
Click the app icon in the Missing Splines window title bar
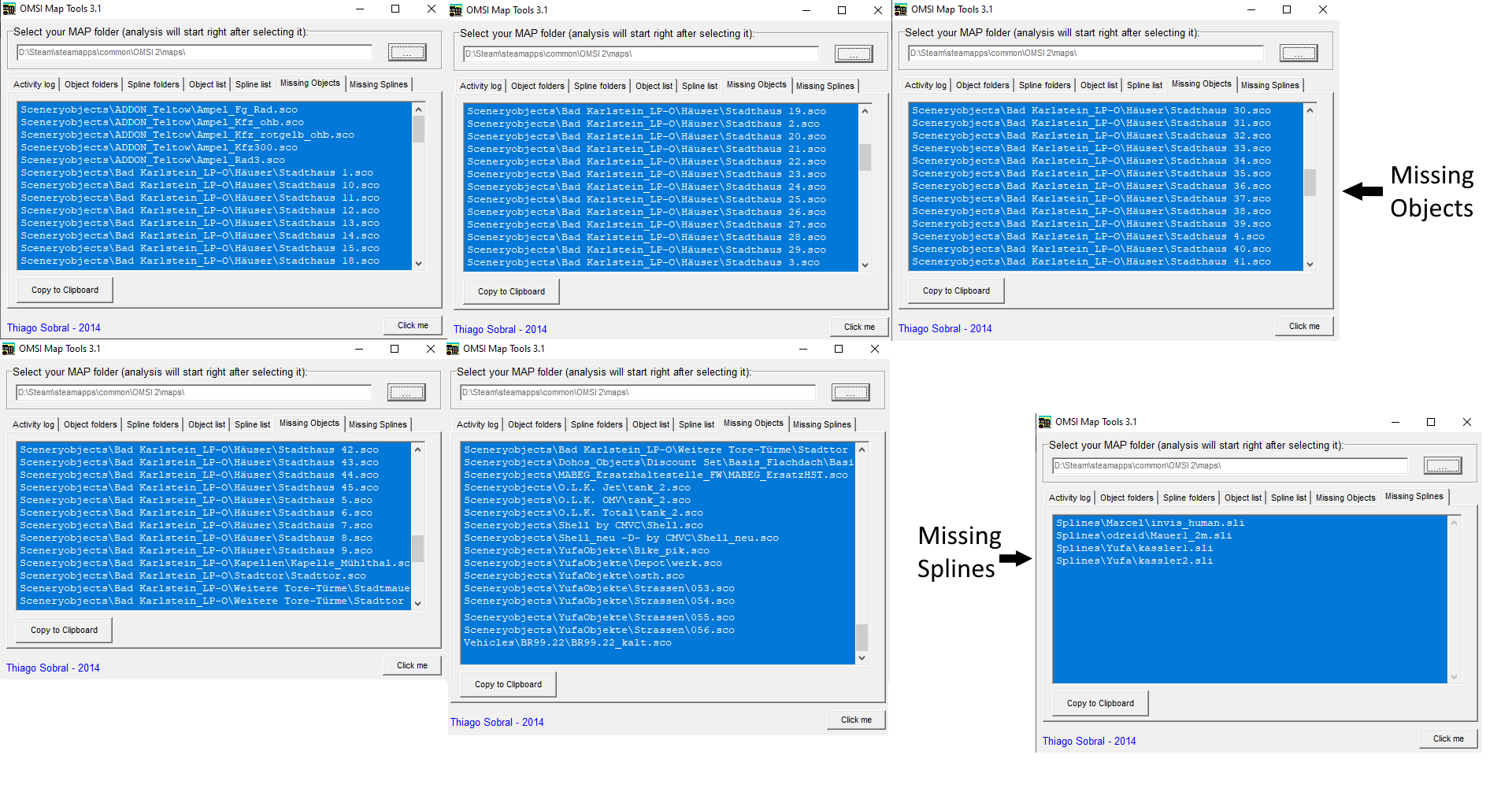tap(1045, 422)
